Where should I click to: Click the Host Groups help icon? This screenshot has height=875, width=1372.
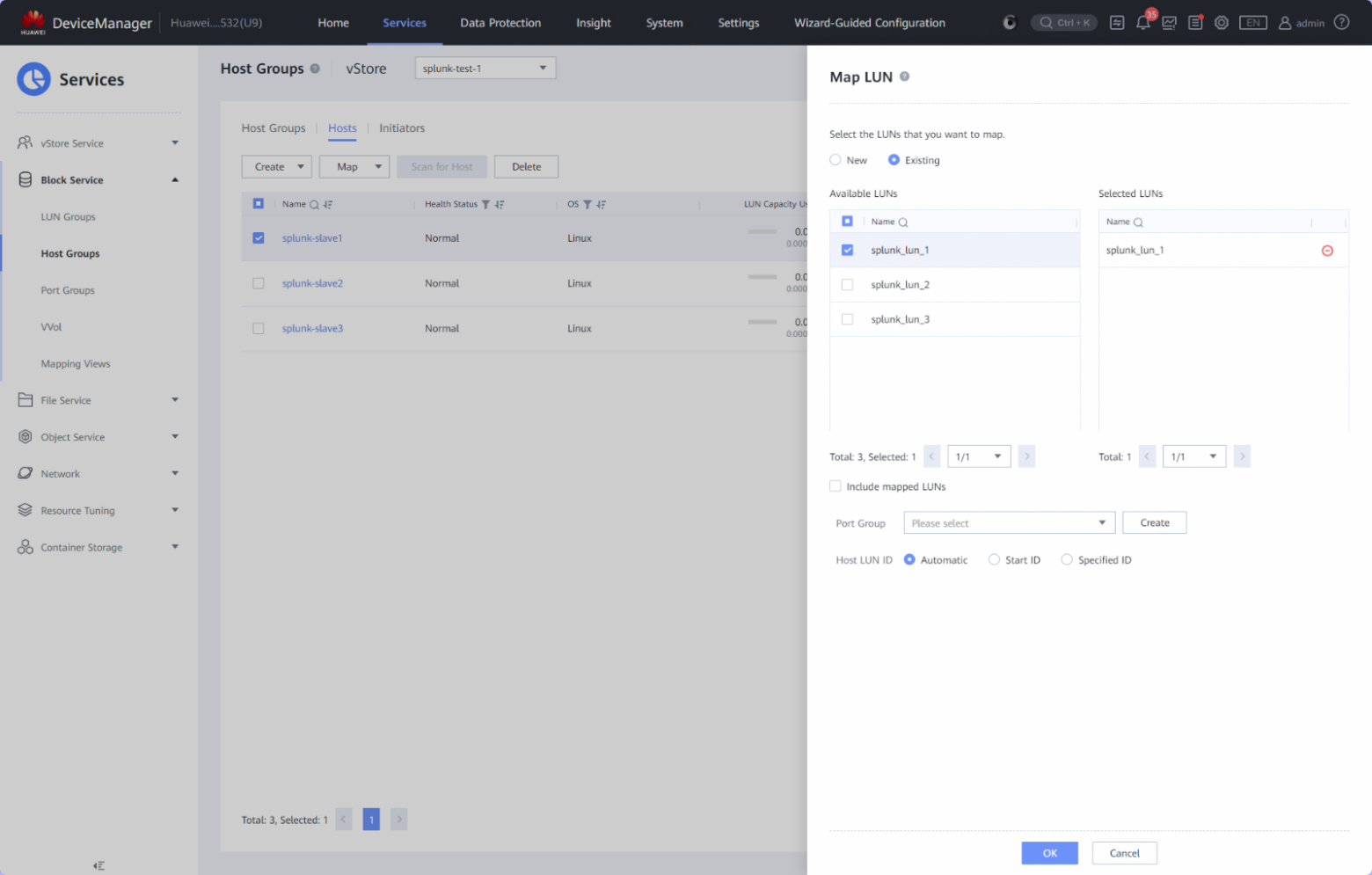click(315, 69)
